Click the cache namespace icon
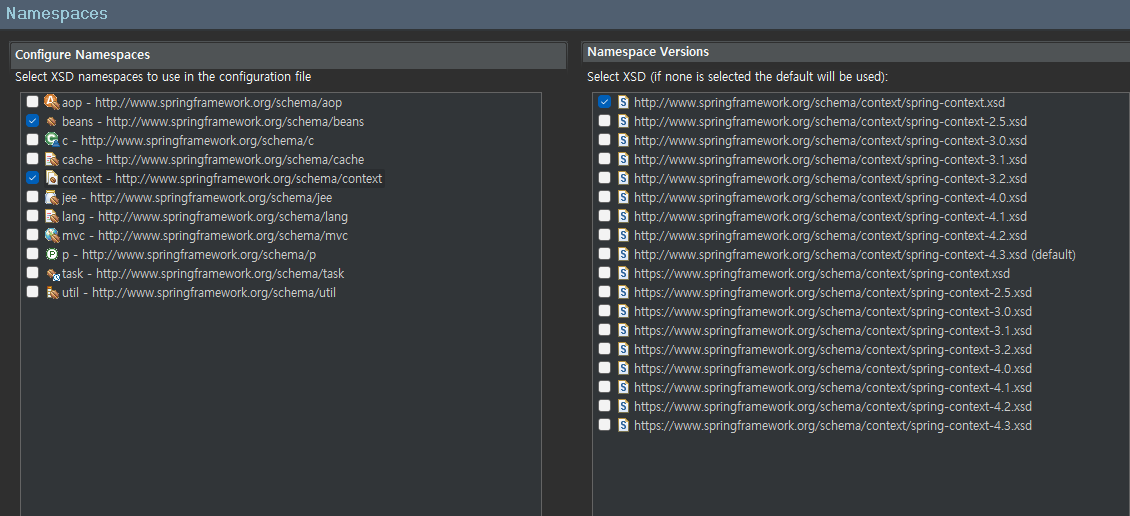The width and height of the screenshot is (1130, 516). (x=51, y=159)
